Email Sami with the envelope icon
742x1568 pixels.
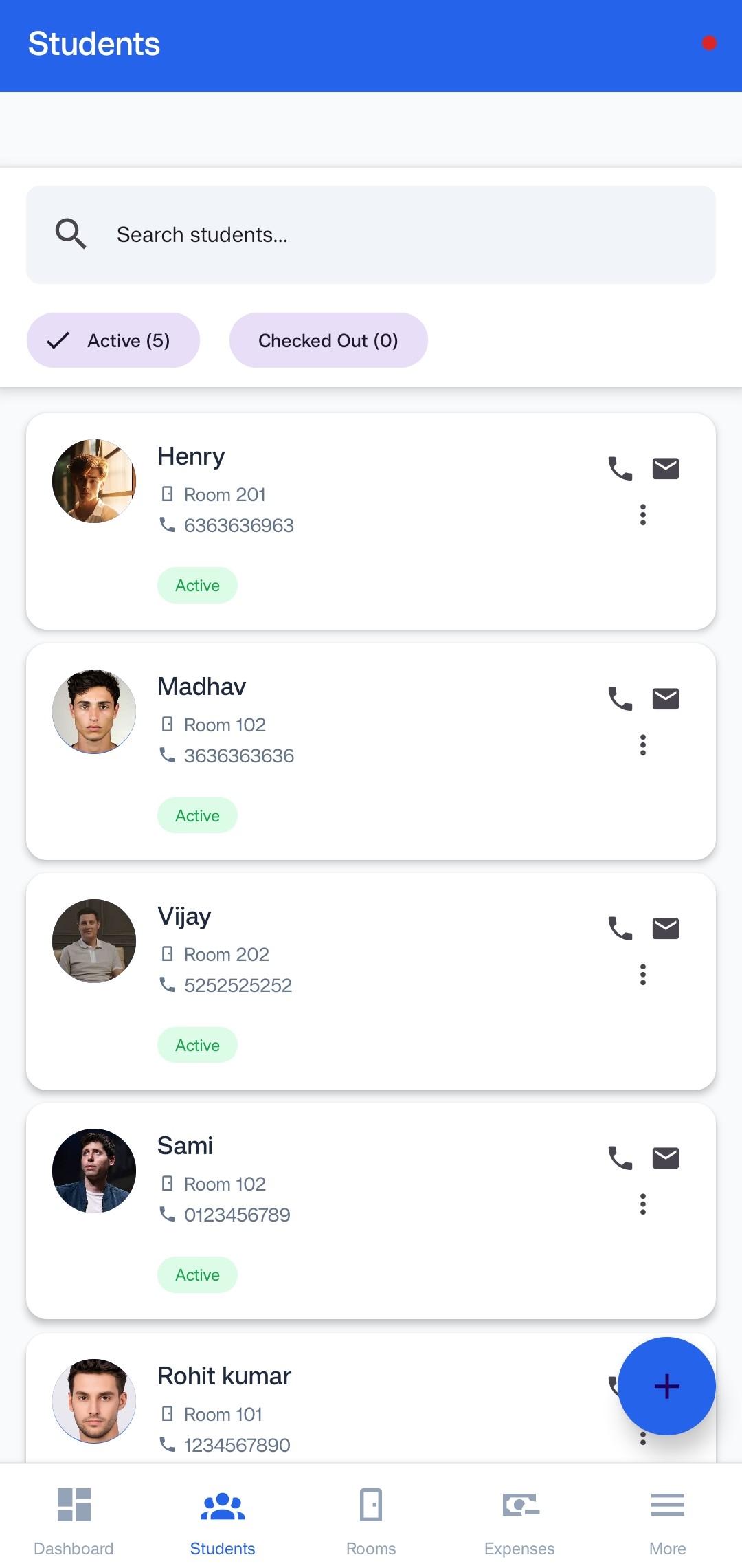click(665, 1158)
